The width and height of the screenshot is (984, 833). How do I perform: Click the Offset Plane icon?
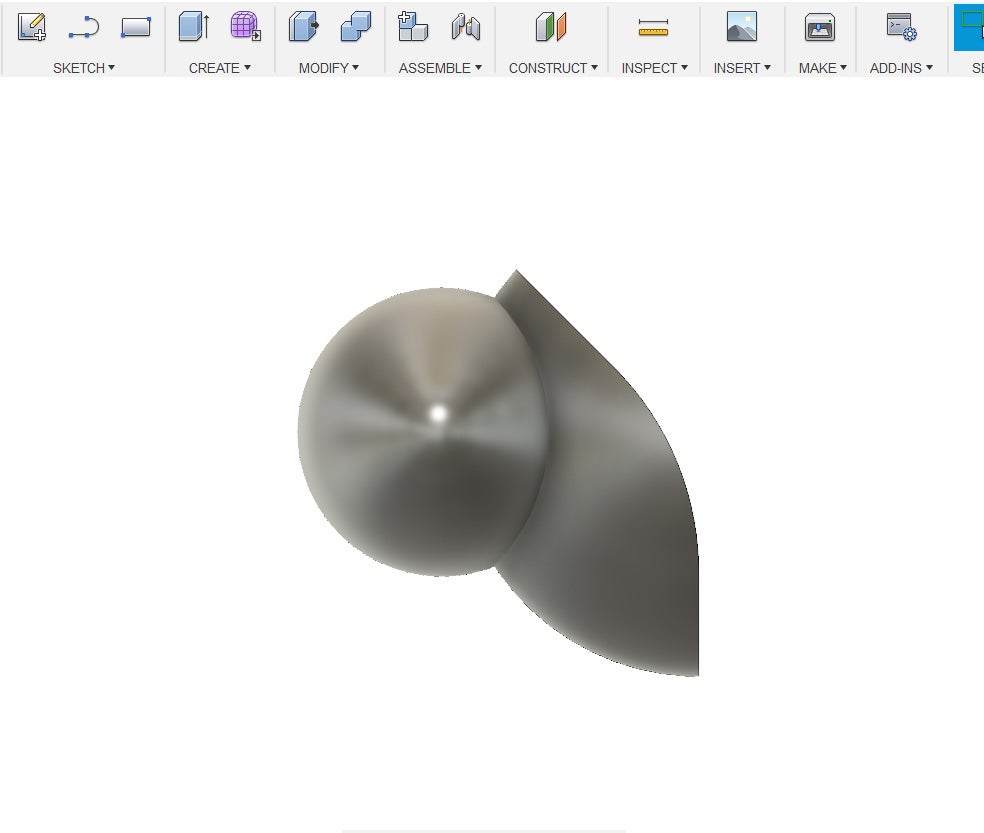pos(551,28)
